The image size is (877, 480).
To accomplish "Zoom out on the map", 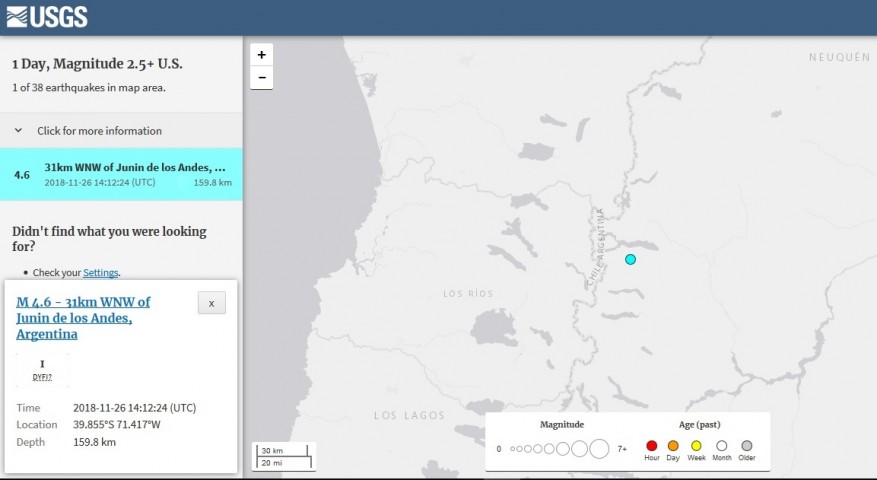I will coord(261,78).
